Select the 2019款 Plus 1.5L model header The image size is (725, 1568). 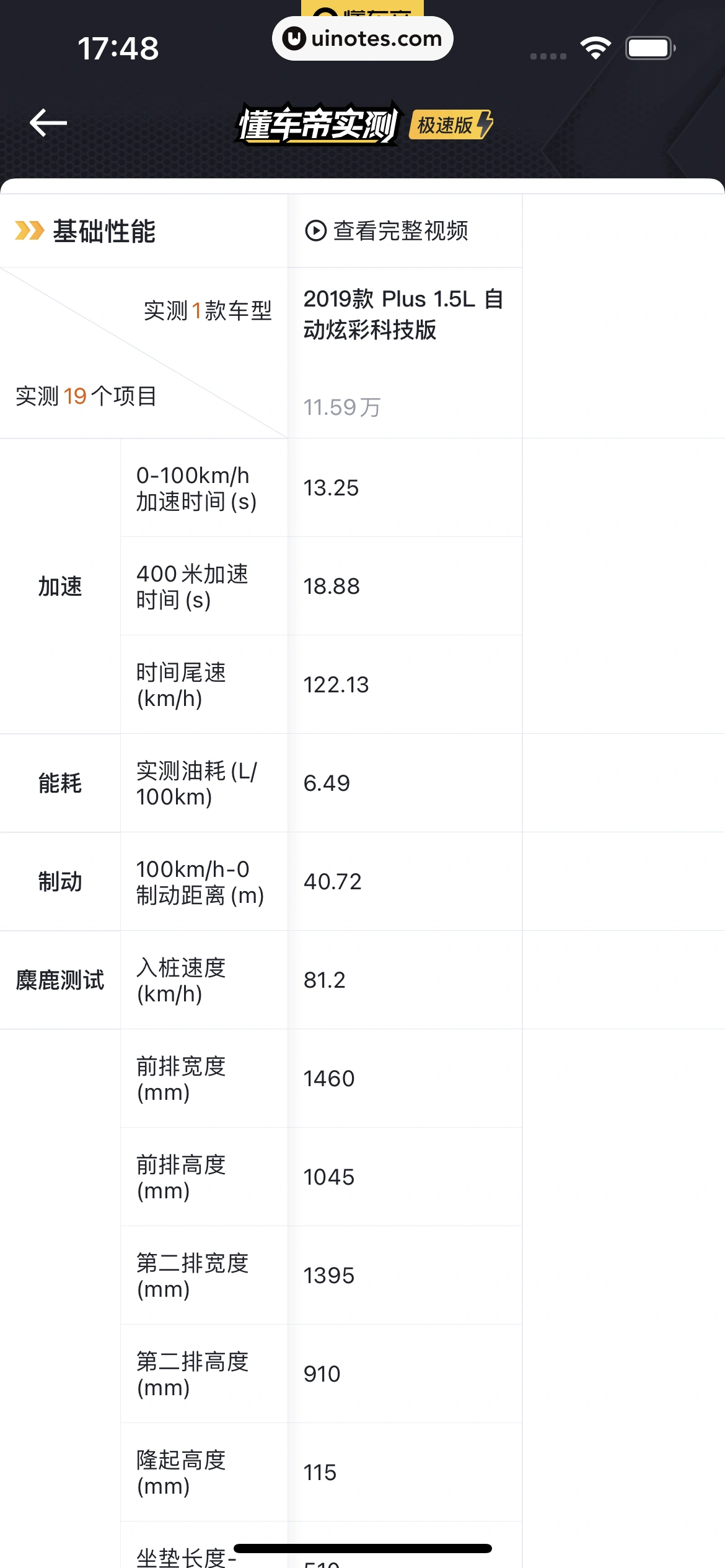coord(403,314)
